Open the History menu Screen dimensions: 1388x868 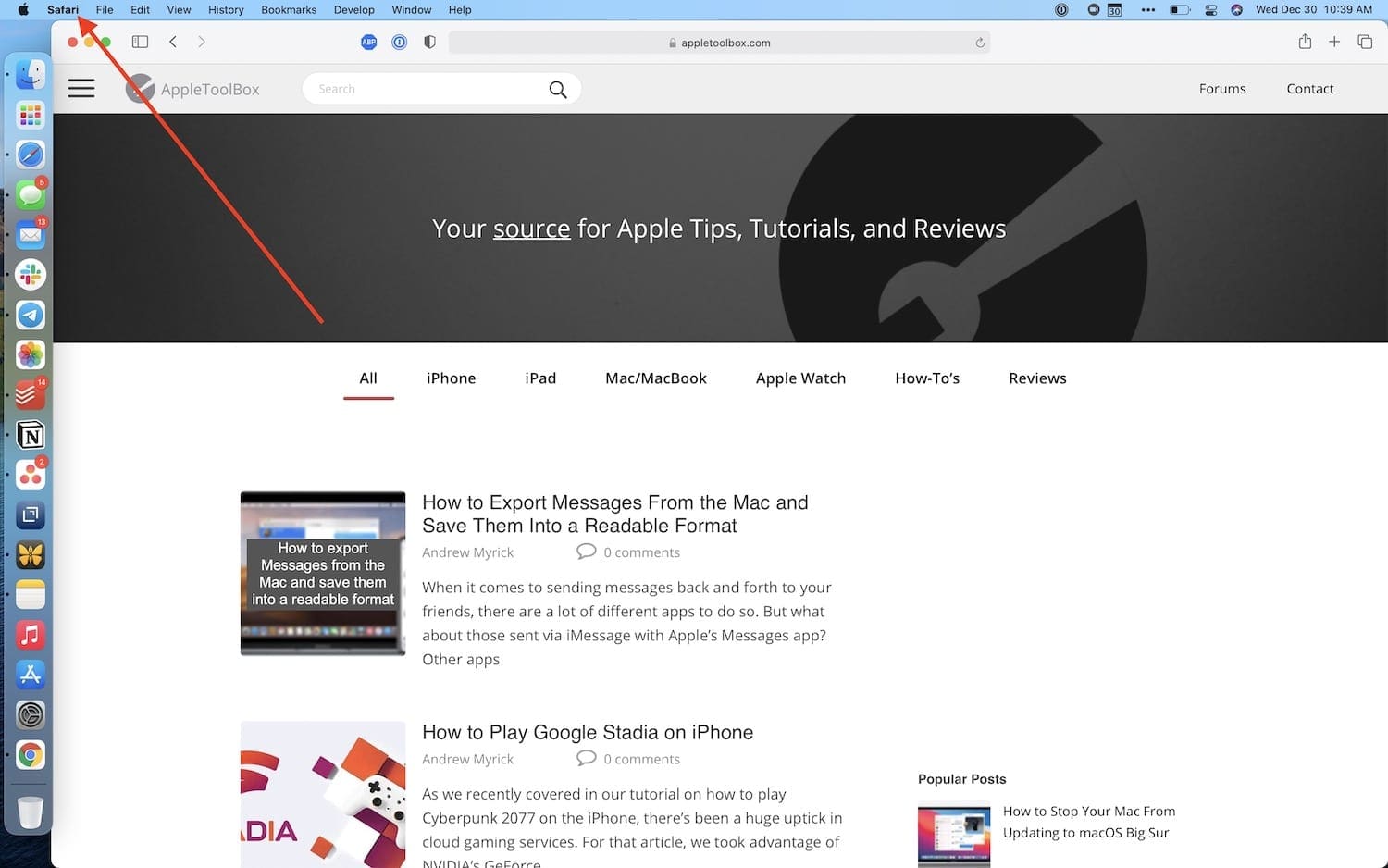point(226,10)
